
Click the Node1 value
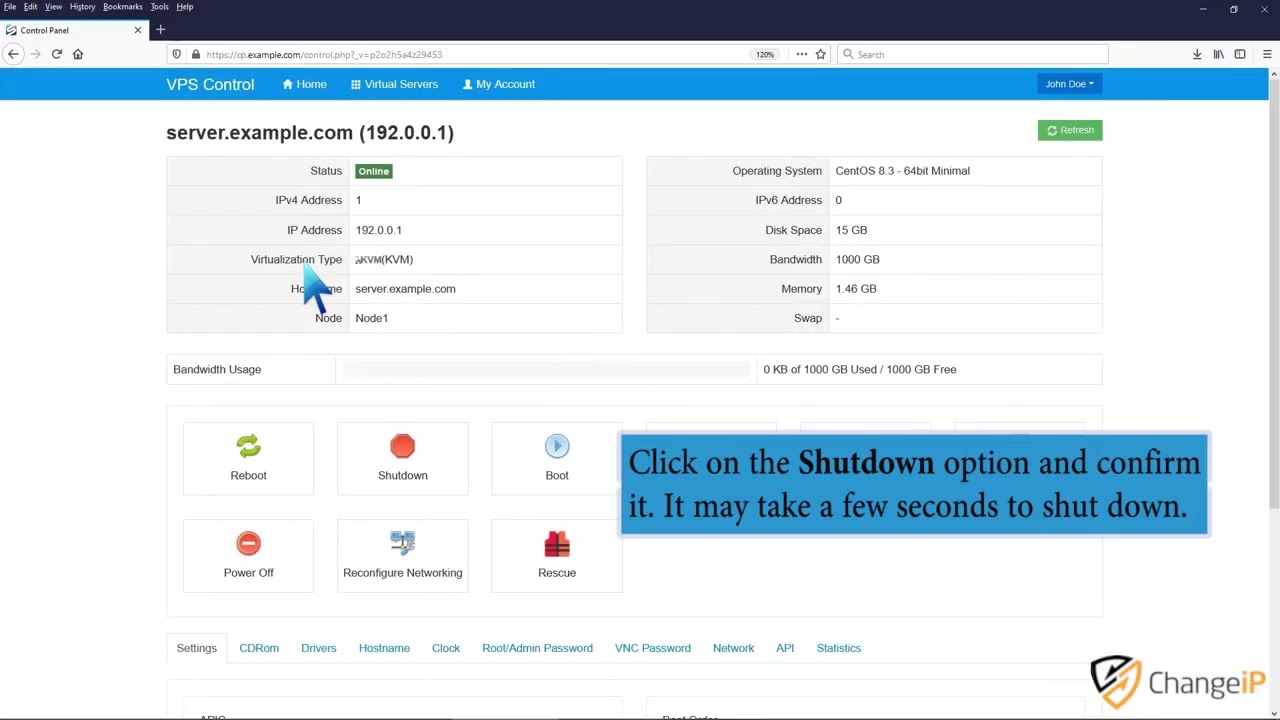371,318
